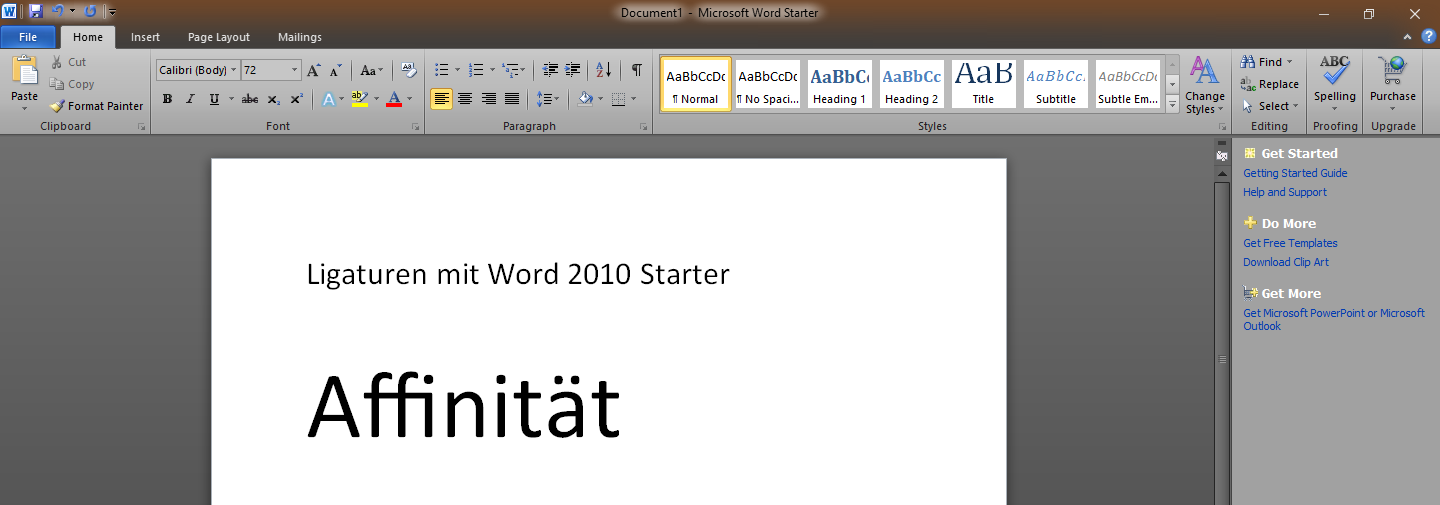The height and width of the screenshot is (505, 1440).
Task: Open the Mailings tab
Action: (300, 37)
